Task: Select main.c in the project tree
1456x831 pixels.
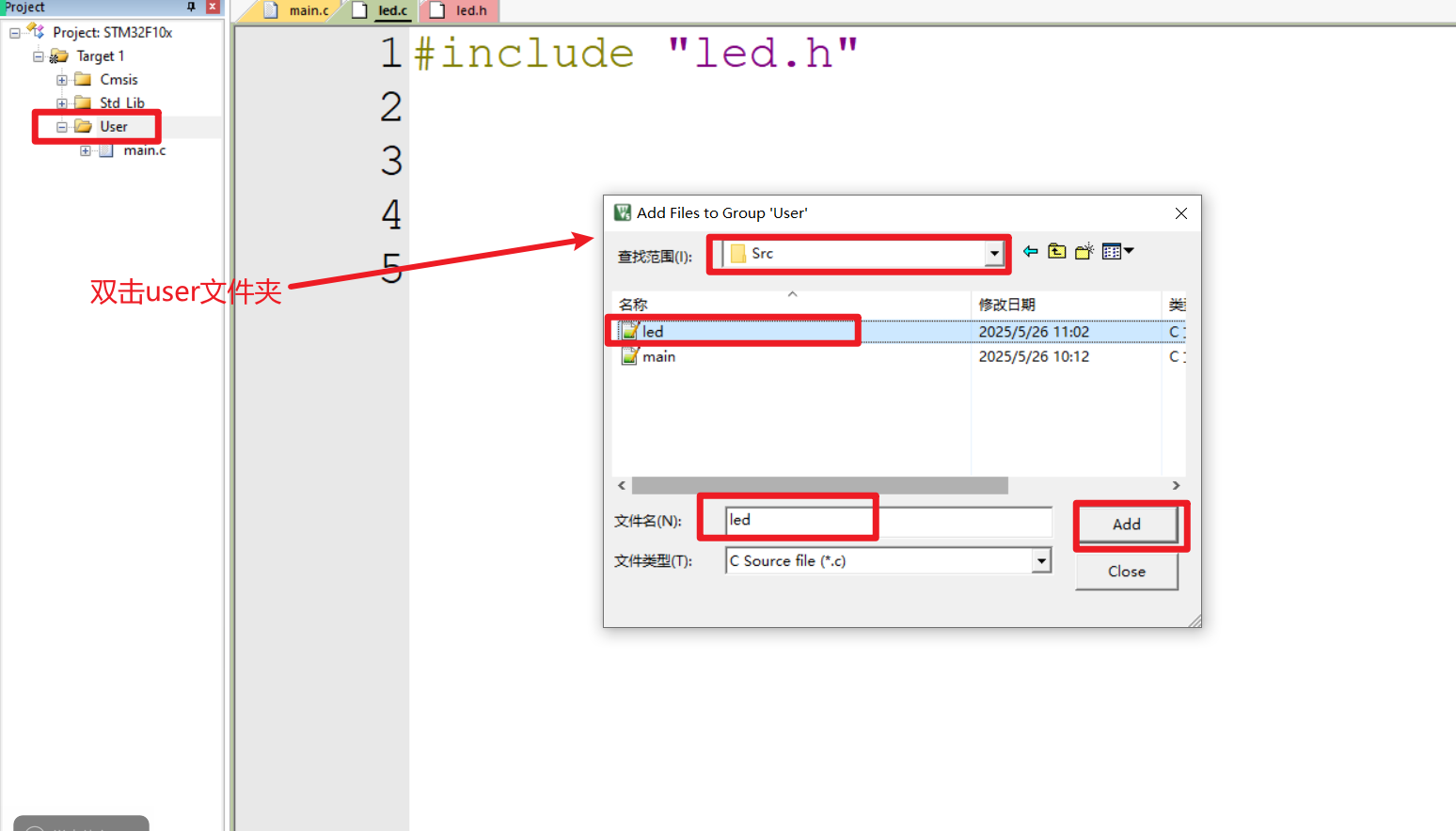Action: 144,150
